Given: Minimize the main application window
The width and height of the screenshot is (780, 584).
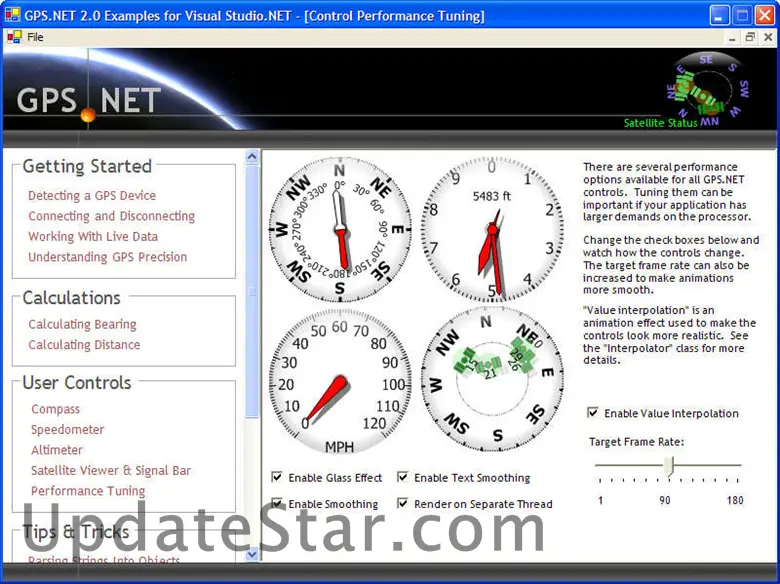Looking at the screenshot, I should click(x=719, y=15).
